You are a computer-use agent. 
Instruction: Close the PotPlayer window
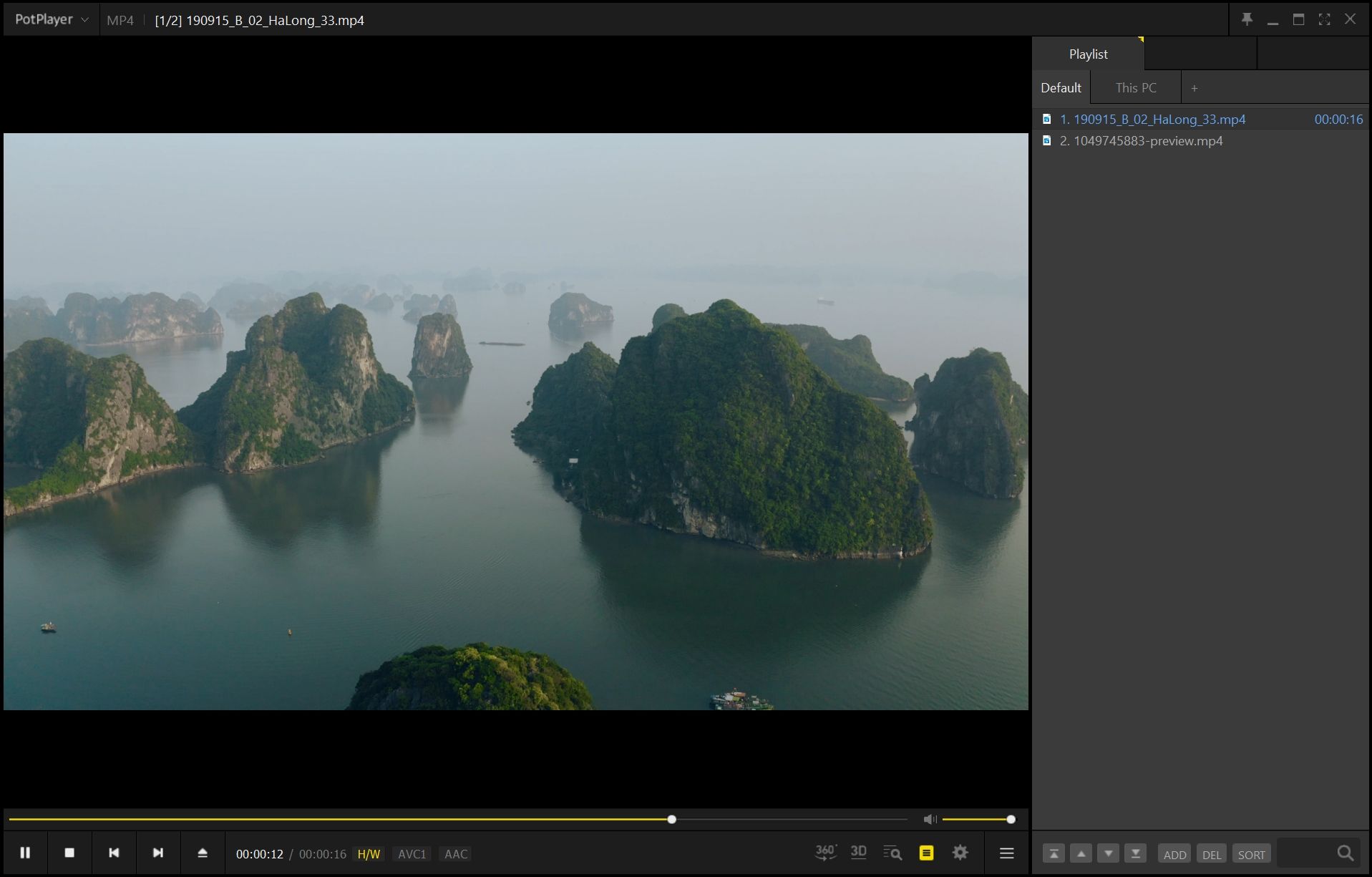click(x=1350, y=19)
